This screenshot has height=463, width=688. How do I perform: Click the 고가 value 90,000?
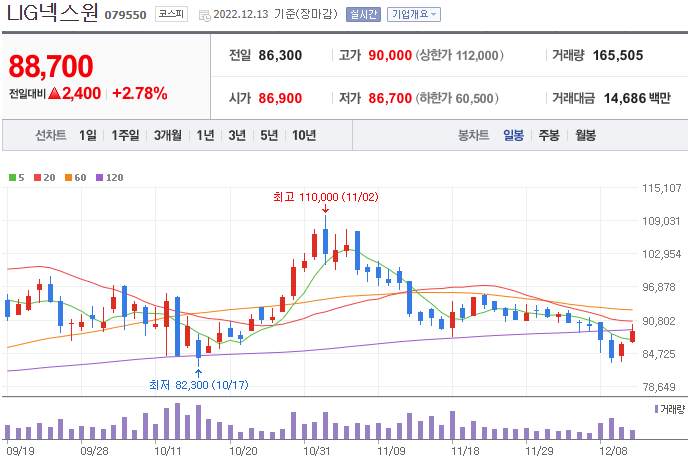pyautogui.click(x=390, y=55)
